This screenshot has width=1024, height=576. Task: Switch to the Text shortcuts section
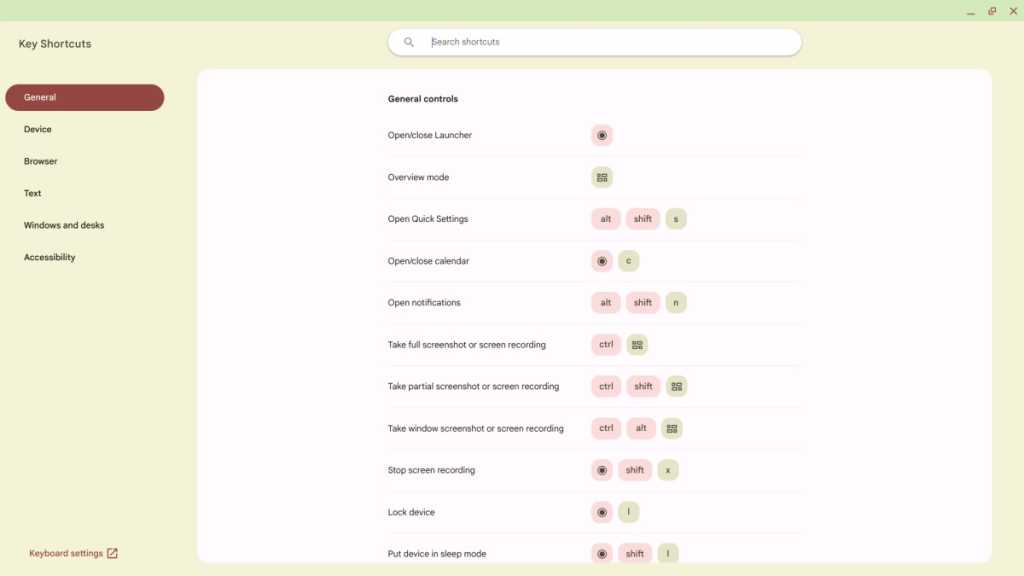click(x=32, y=193)
